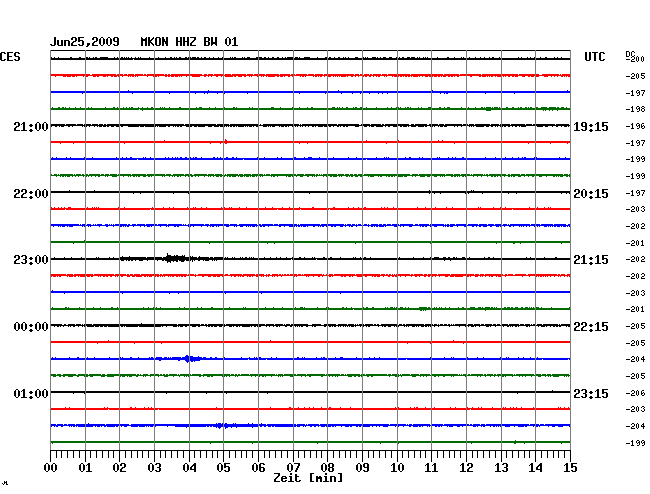The height and width of the screenshot is (494, 650).
Task: Click the 14 minute axis tick label
Action: [x=535, y=467]
